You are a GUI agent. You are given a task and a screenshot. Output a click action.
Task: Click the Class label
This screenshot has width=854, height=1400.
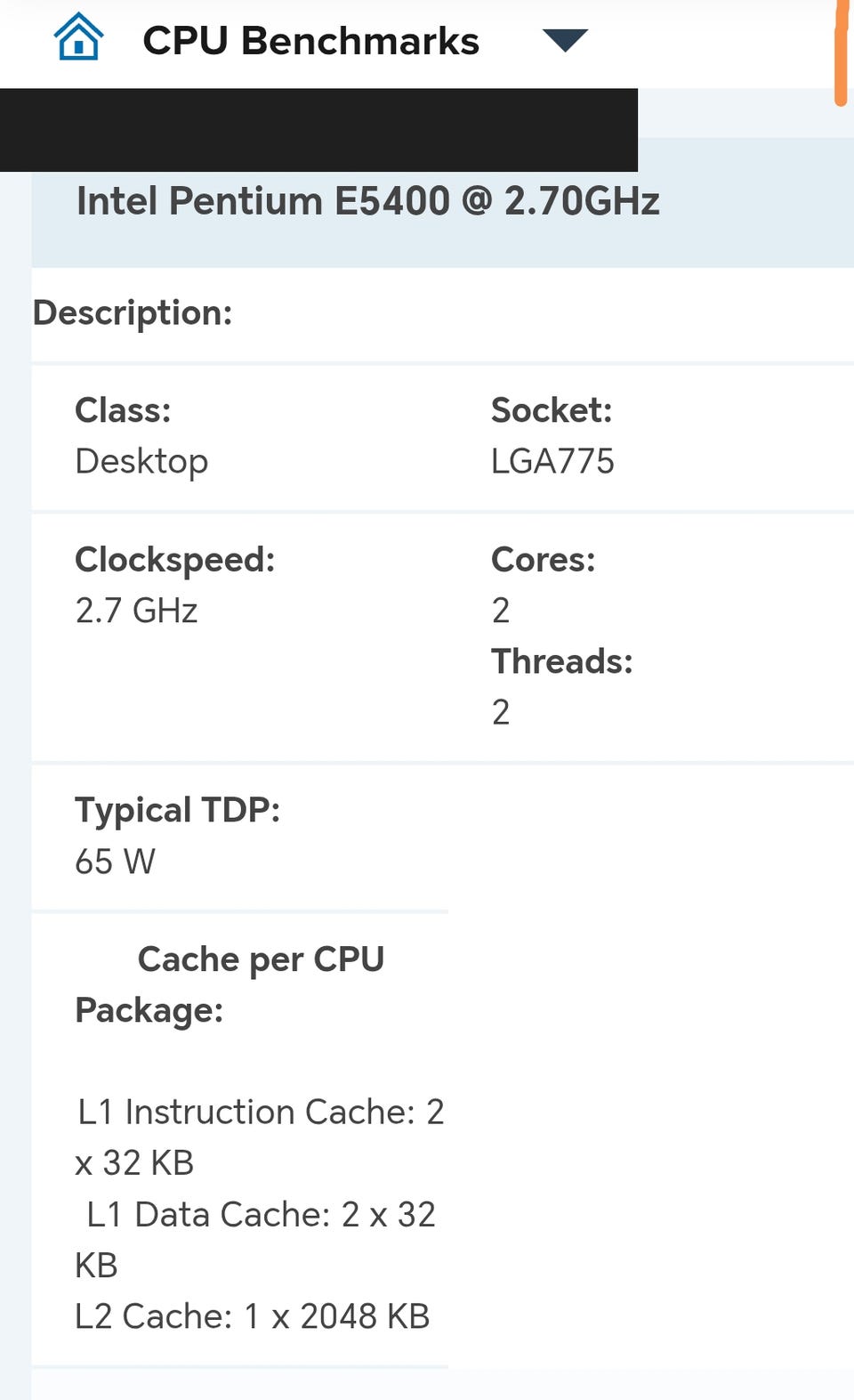click(x=123, y=410)
